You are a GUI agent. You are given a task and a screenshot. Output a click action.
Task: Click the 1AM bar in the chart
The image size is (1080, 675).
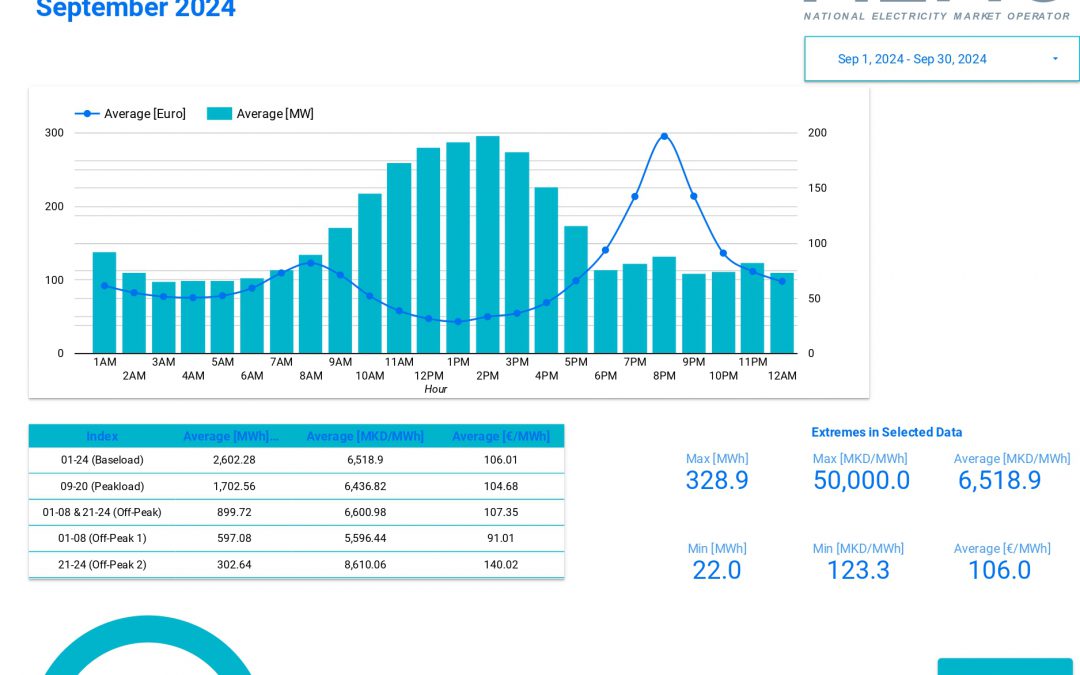[x=104, y=300]
